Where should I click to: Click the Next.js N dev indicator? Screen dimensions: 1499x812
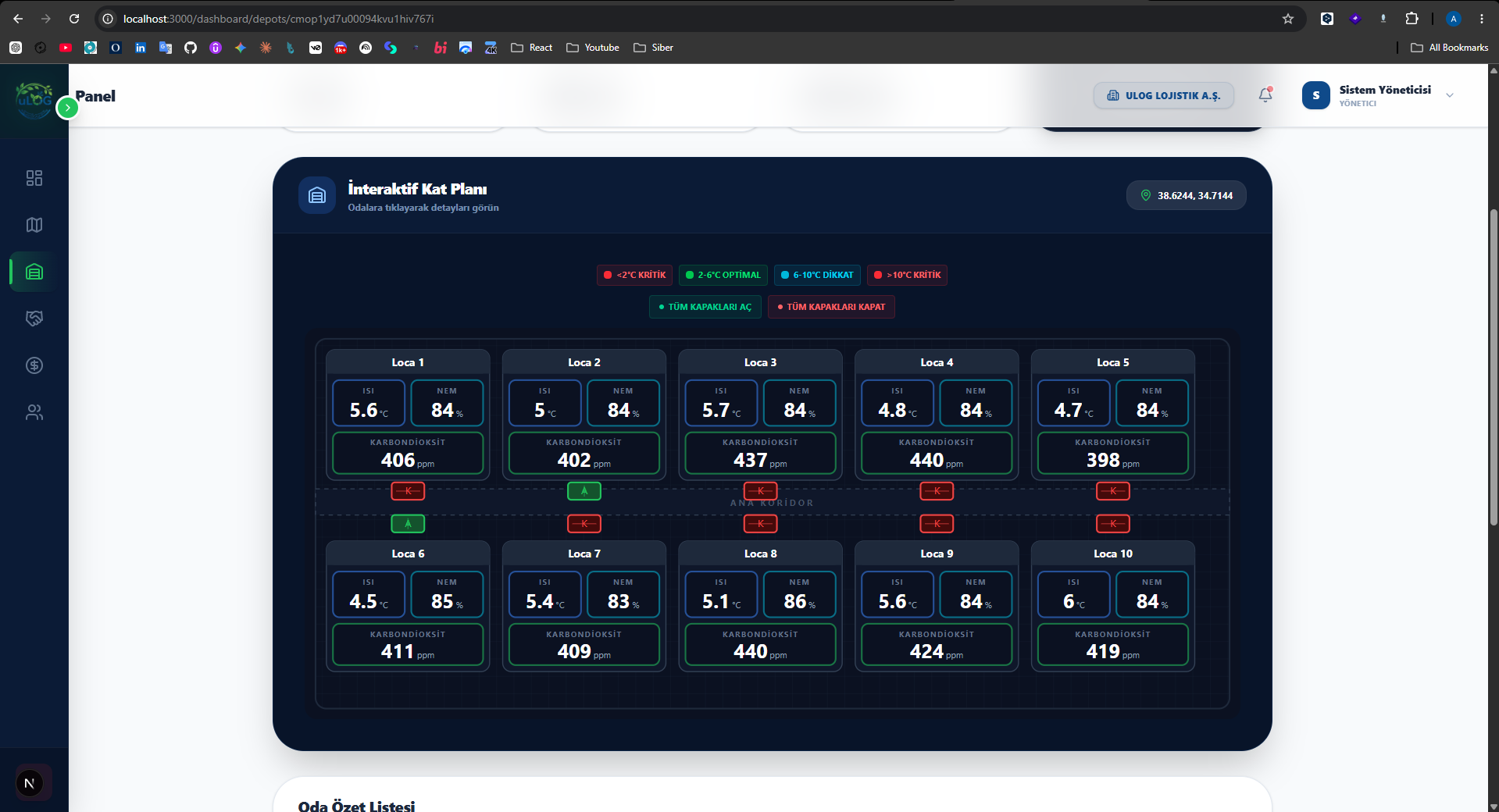click(x=30, y=783)
